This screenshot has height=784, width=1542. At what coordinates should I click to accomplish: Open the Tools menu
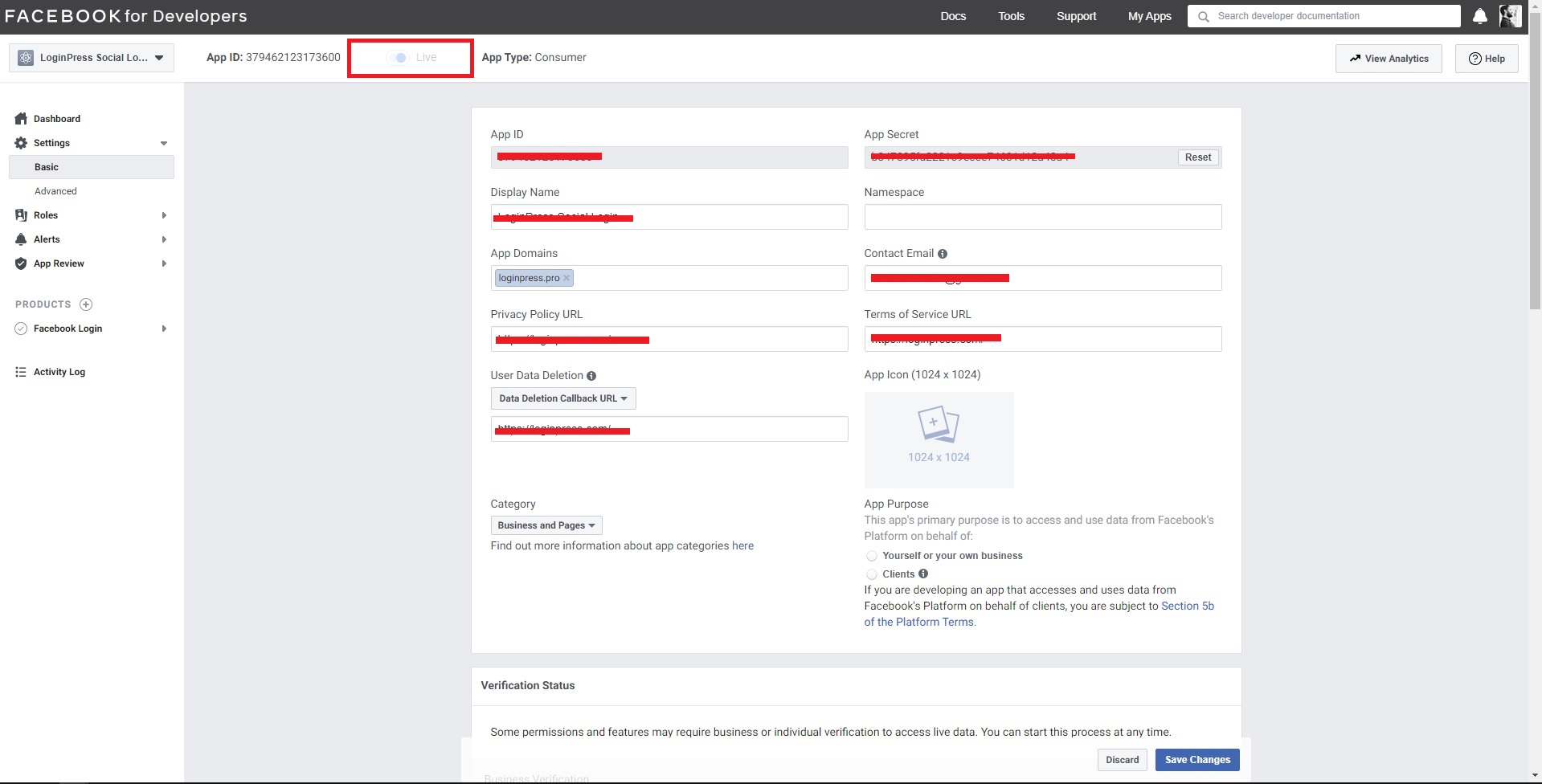(1011, 16)
